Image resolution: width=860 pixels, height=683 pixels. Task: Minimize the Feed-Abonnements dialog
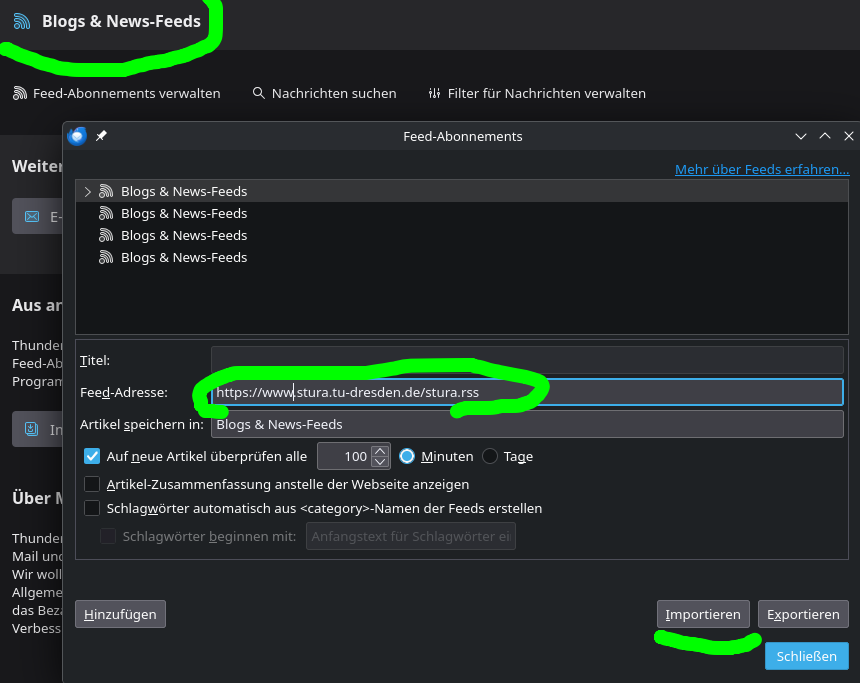(x=801, y=136)
